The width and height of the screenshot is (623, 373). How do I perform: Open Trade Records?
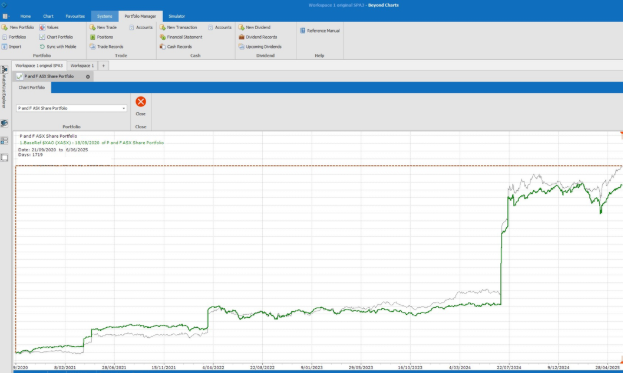click(106, 46)
